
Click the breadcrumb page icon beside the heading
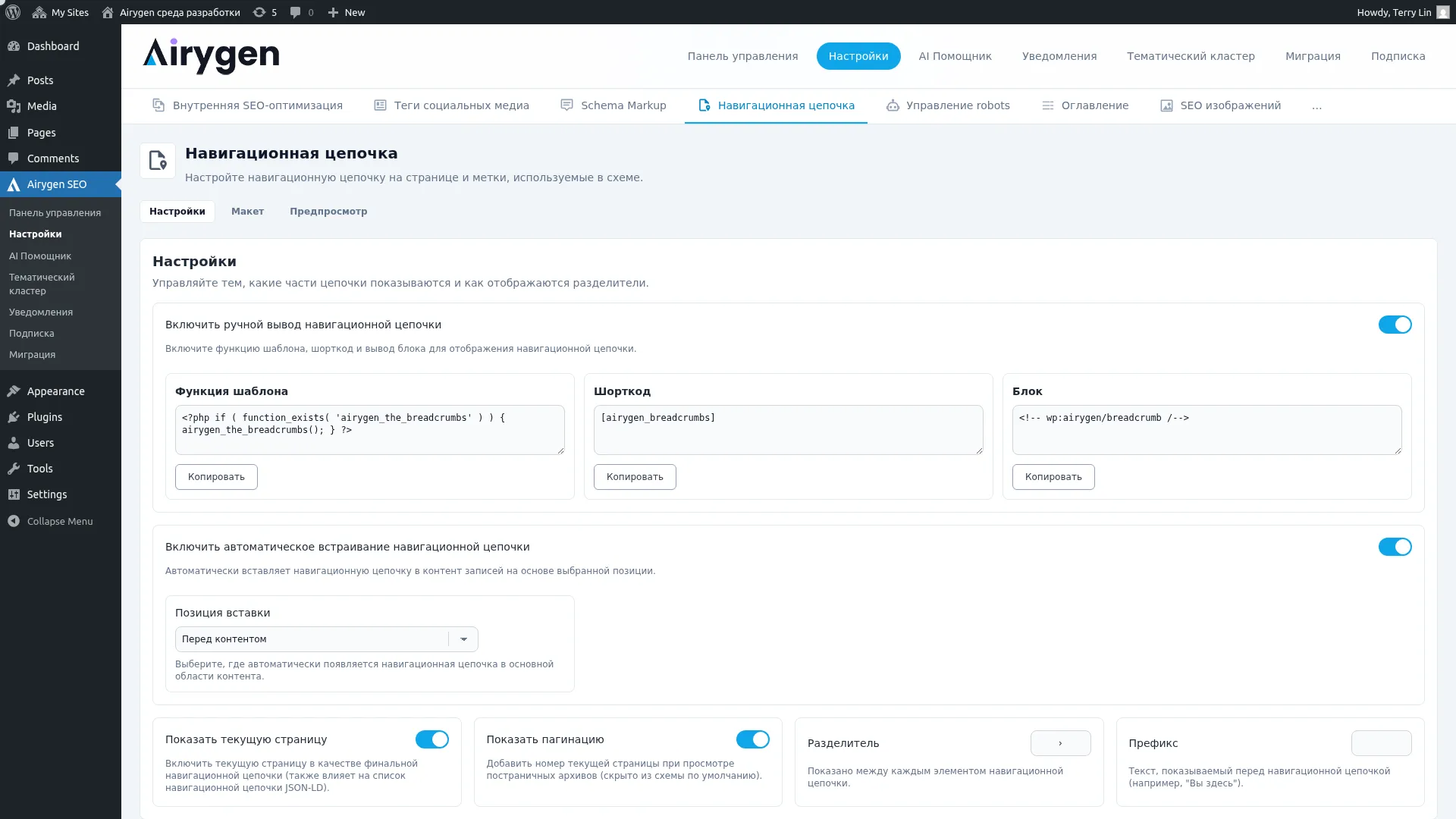(158, 161)
